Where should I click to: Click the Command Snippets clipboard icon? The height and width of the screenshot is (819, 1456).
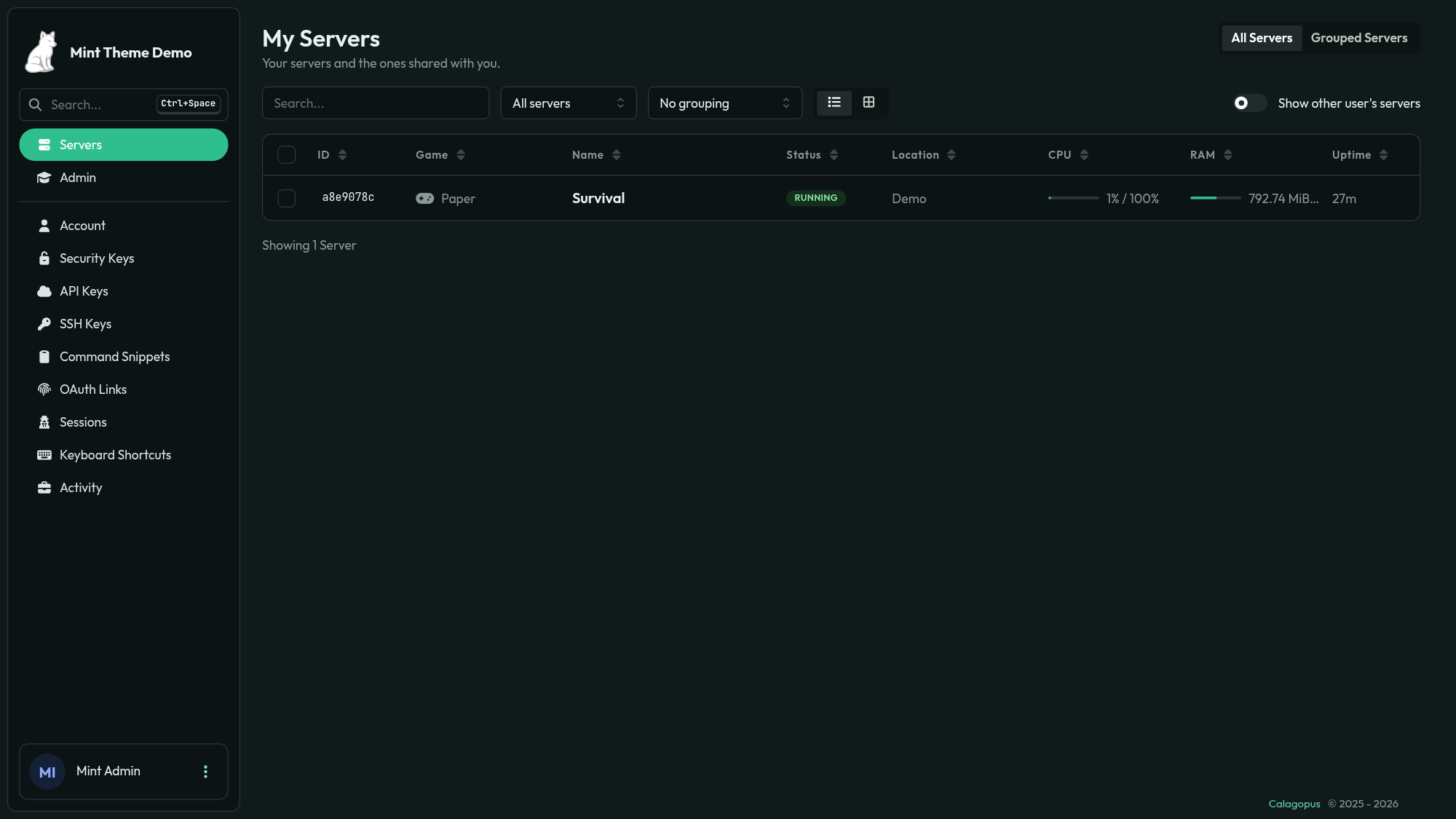[44, 357]
